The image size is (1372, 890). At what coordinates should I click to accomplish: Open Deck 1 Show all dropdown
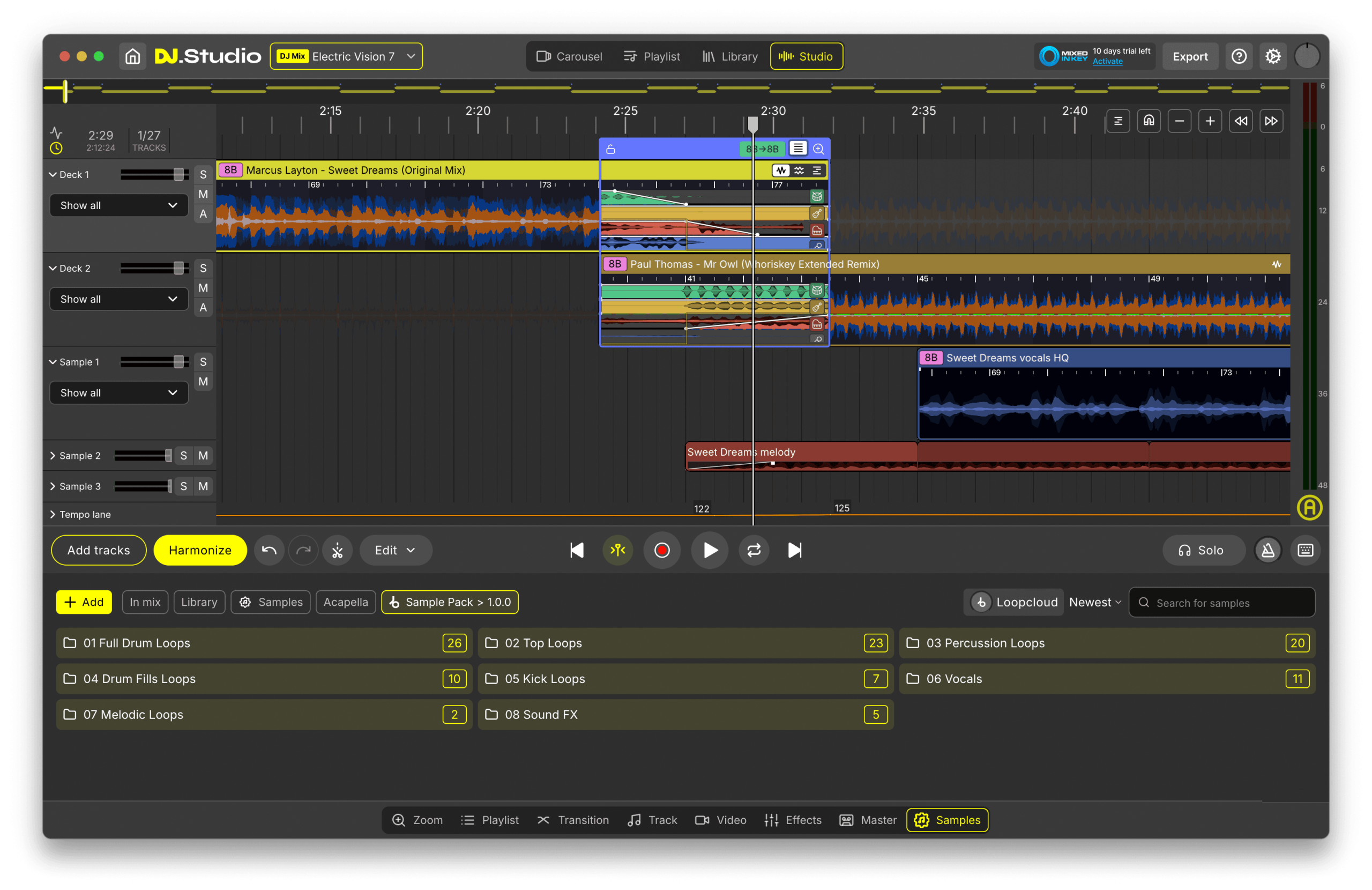[x=119, y=205]
